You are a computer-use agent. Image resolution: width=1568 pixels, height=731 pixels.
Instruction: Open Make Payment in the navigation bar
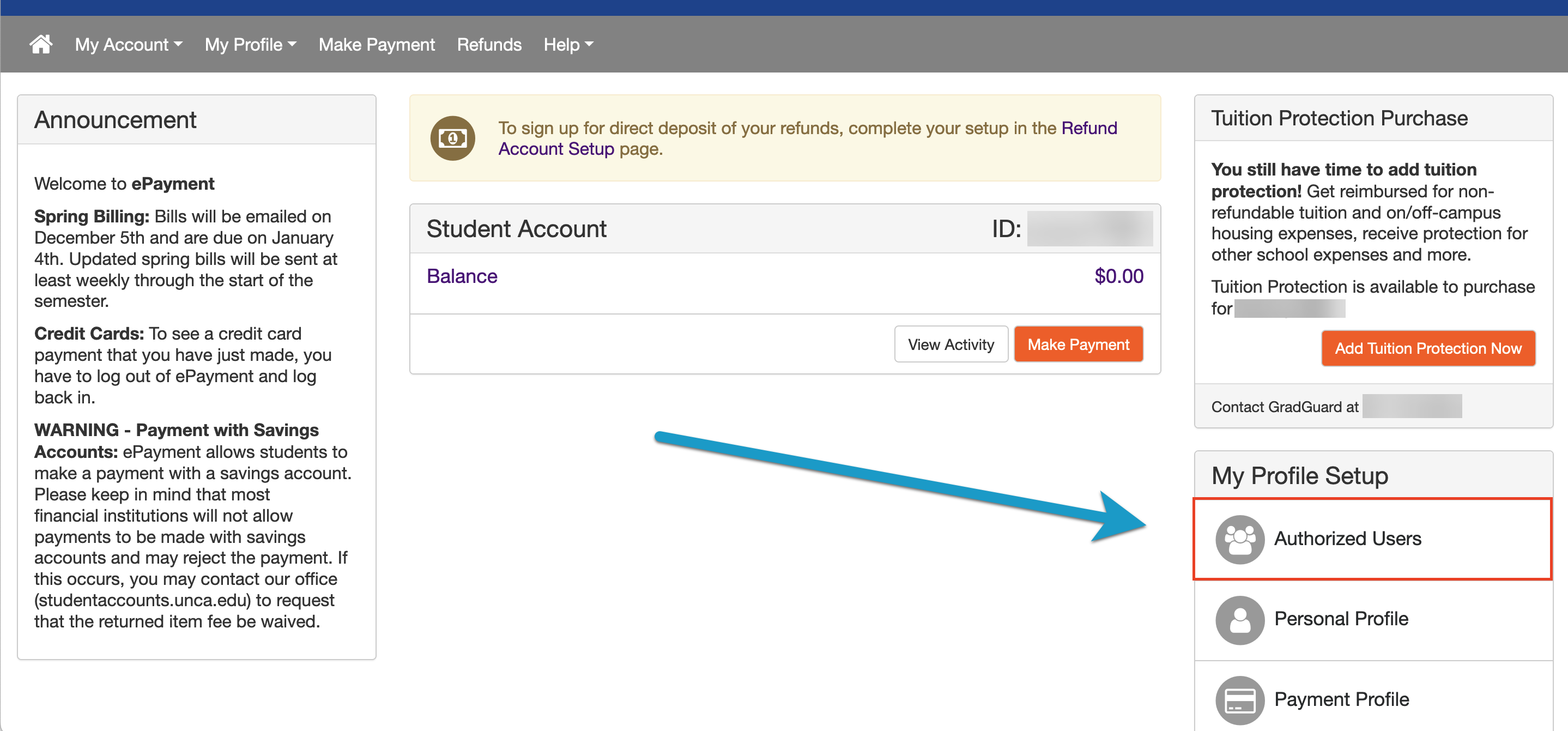(x=376, y=45)
